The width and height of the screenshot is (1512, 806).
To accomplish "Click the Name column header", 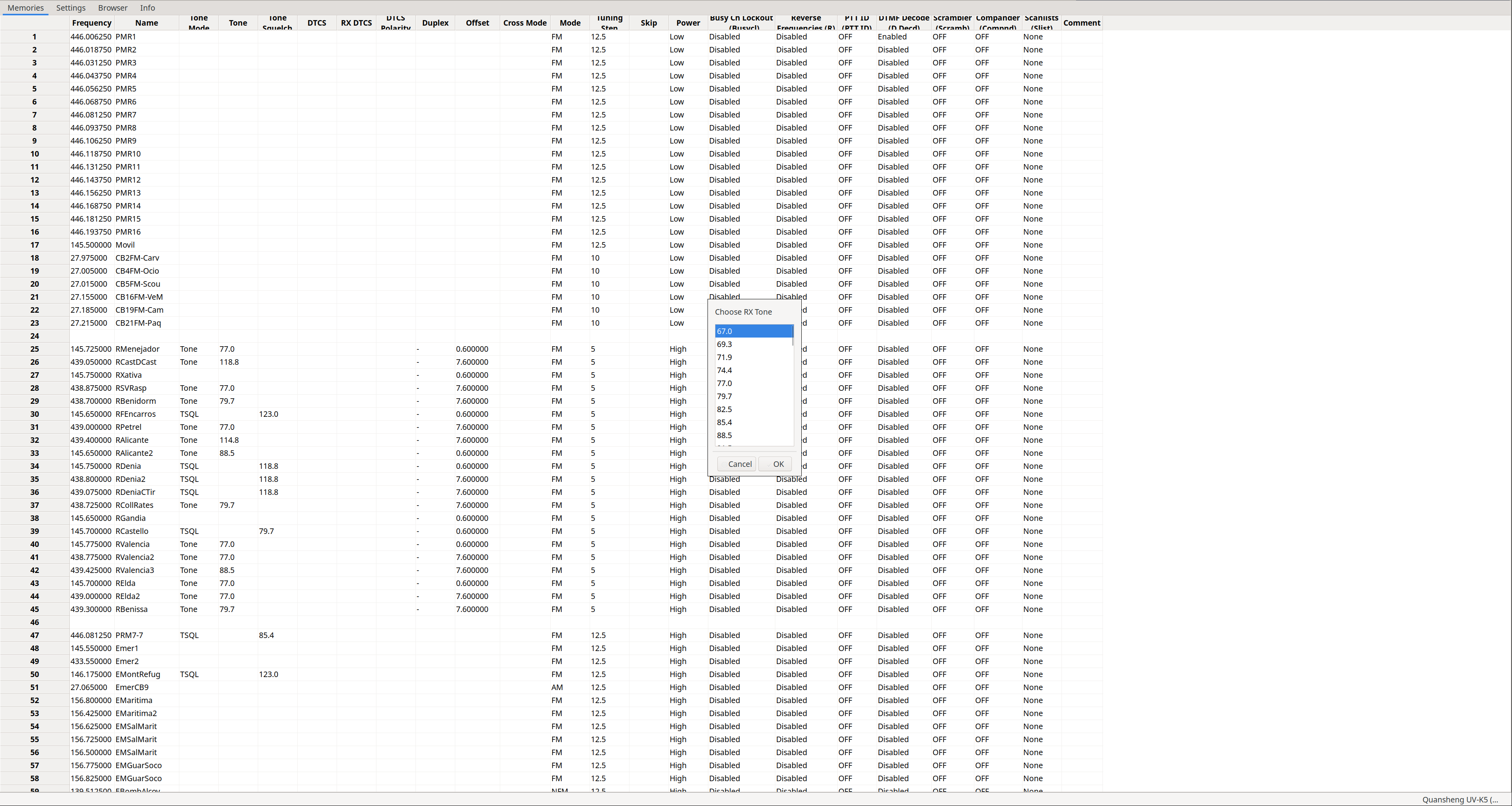I will click(146, 23).
